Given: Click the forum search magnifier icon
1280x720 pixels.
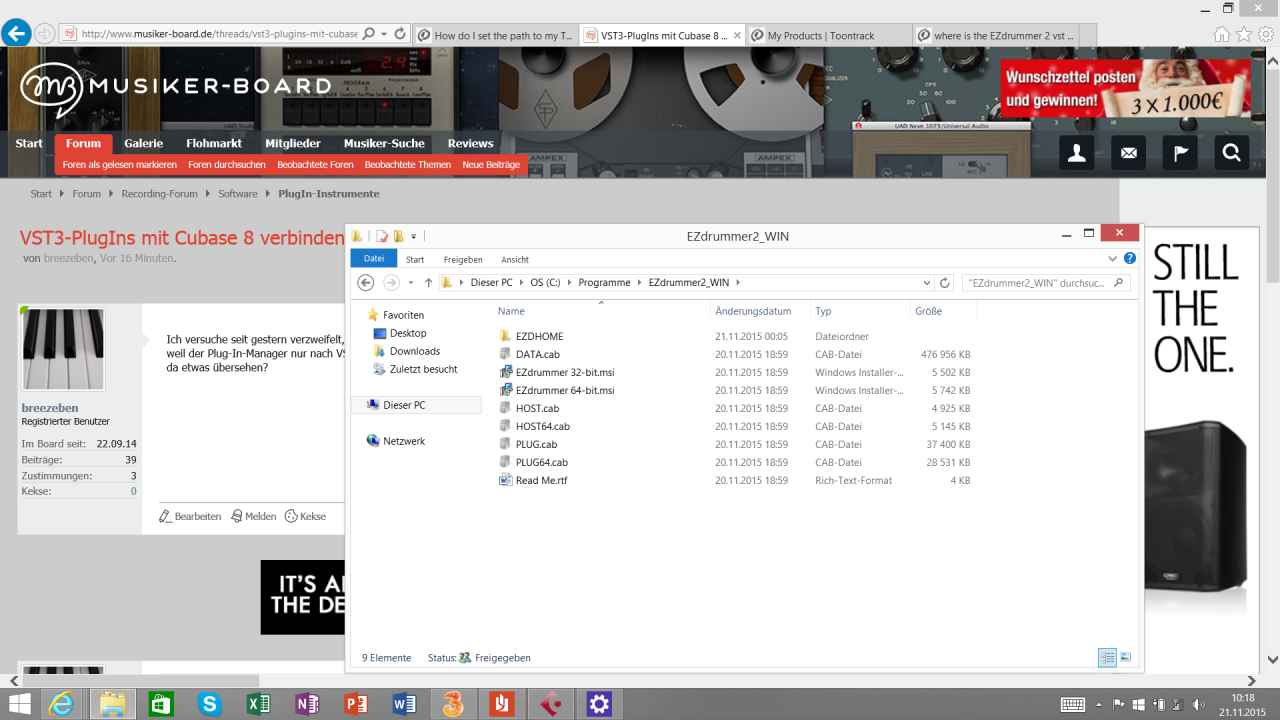Looking at the screenshot, I should (x=1231, y=153).
